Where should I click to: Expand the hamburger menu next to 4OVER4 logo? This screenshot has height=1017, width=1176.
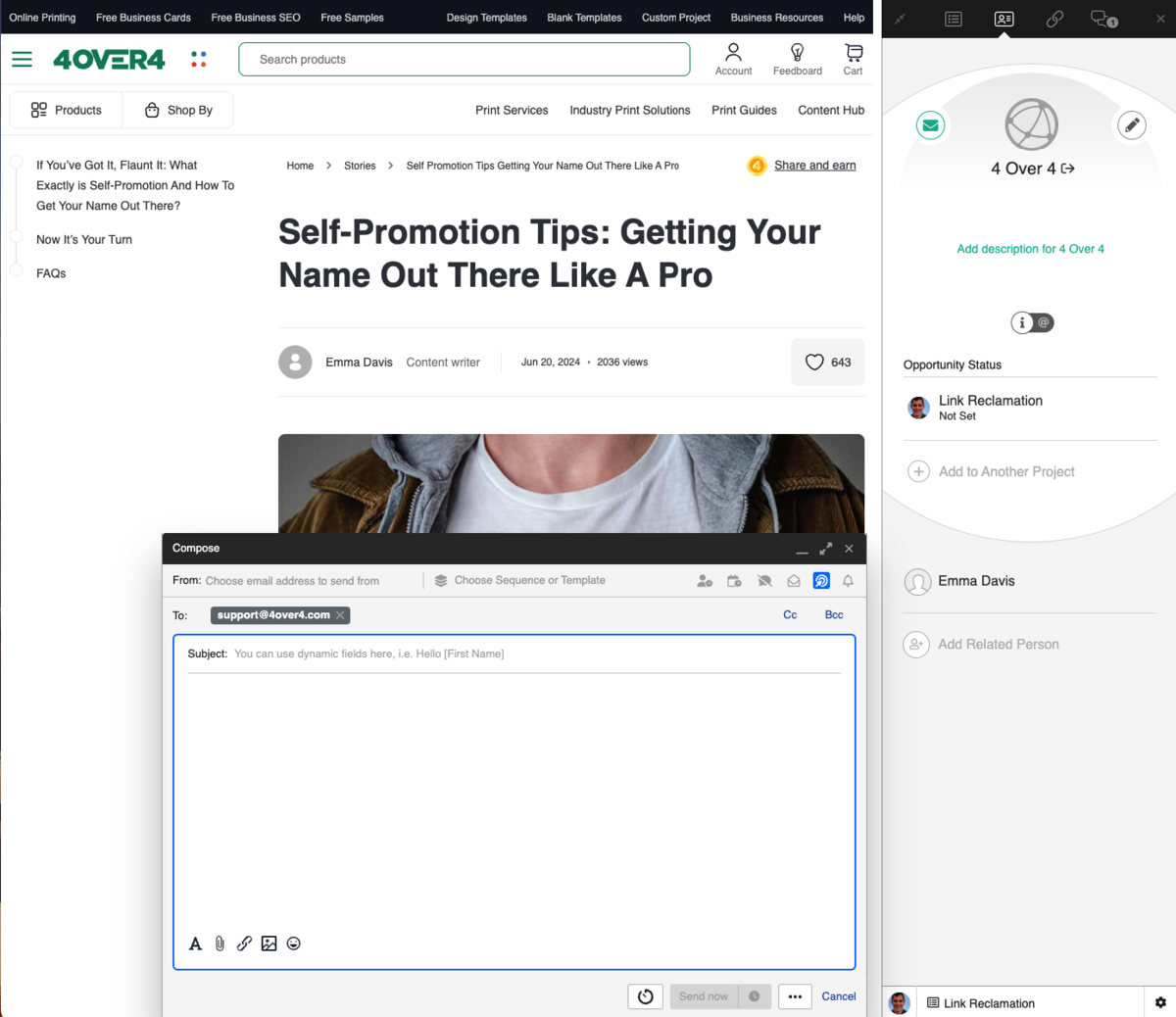pos(22,59)
